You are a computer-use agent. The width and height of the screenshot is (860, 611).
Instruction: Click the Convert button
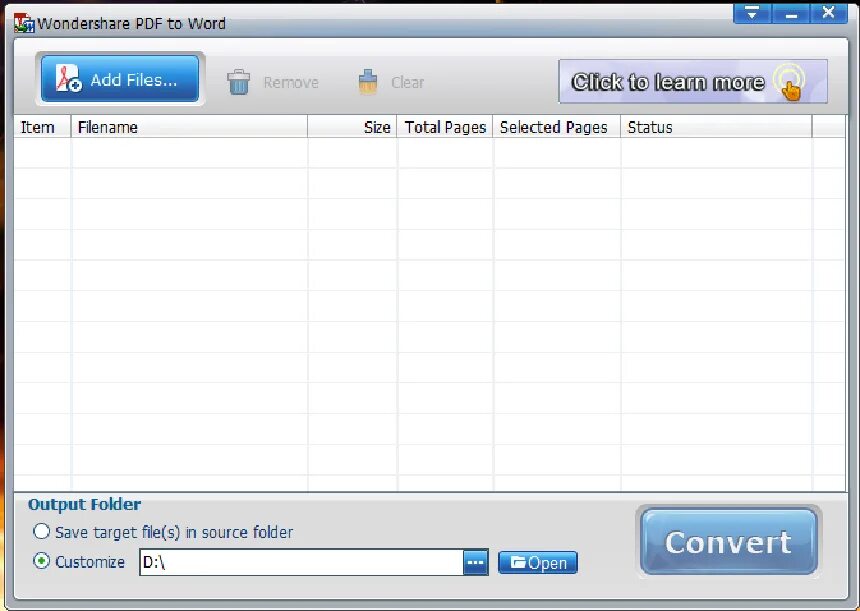(x=728, y=541)
